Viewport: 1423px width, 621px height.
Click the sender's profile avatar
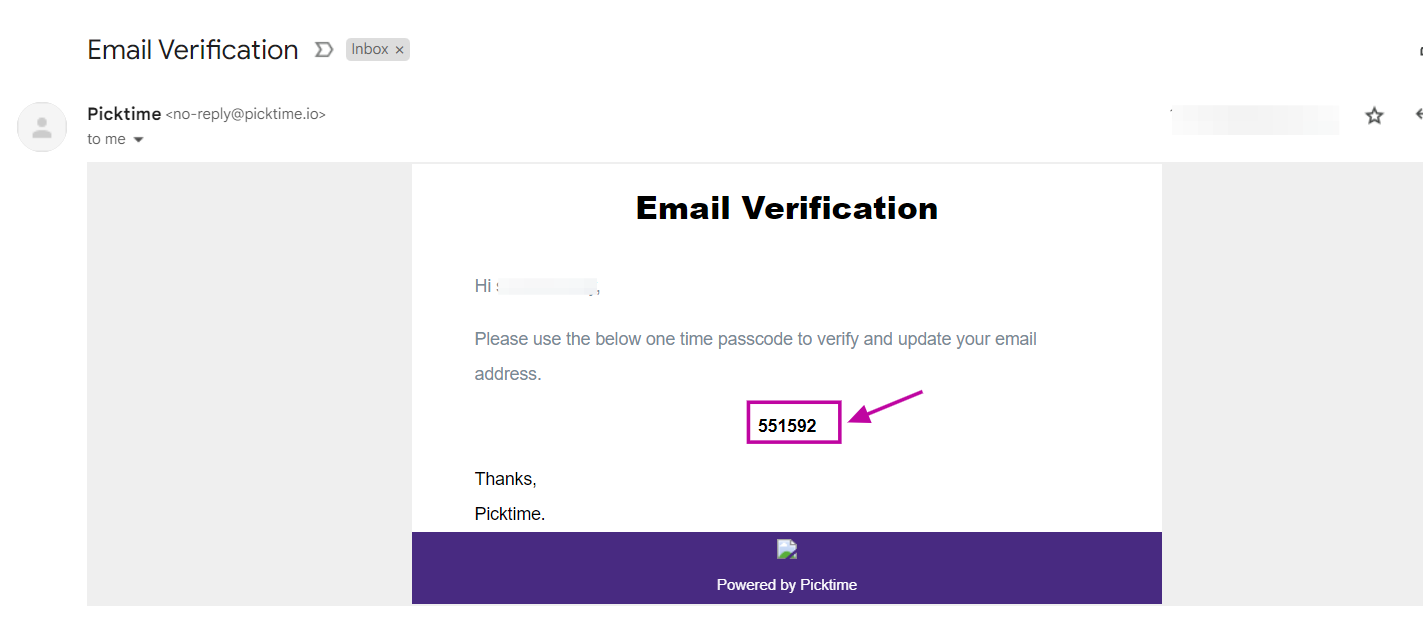(x=42, y=127)
